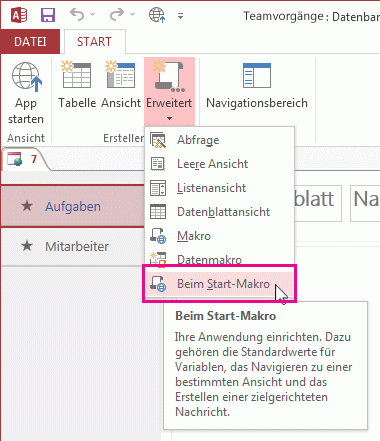Click App starten in the ribbon
This screenshot has width=380, height=441.
tap(26, 93)
